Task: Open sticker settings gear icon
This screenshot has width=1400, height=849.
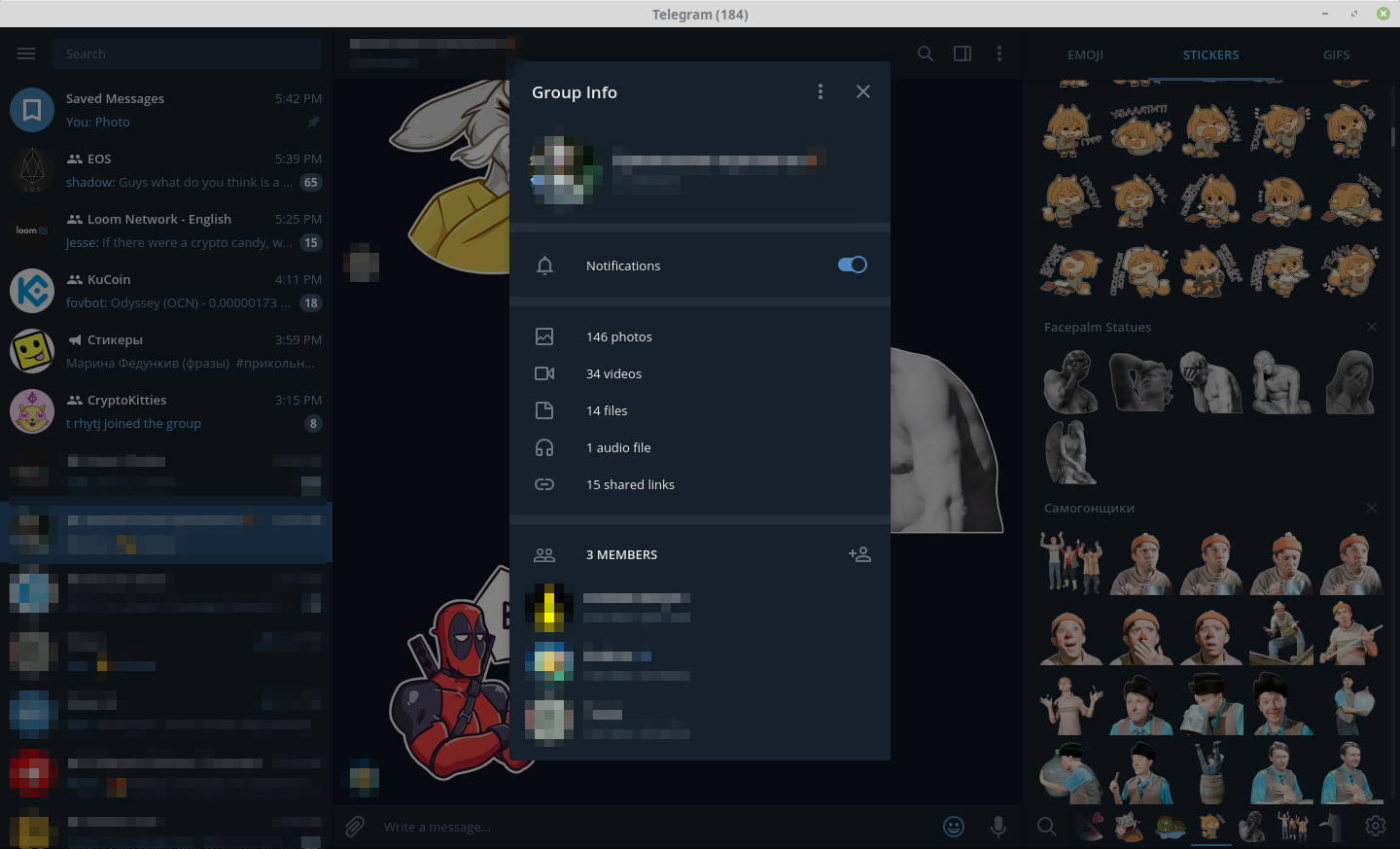Action: coord(1375,826)
